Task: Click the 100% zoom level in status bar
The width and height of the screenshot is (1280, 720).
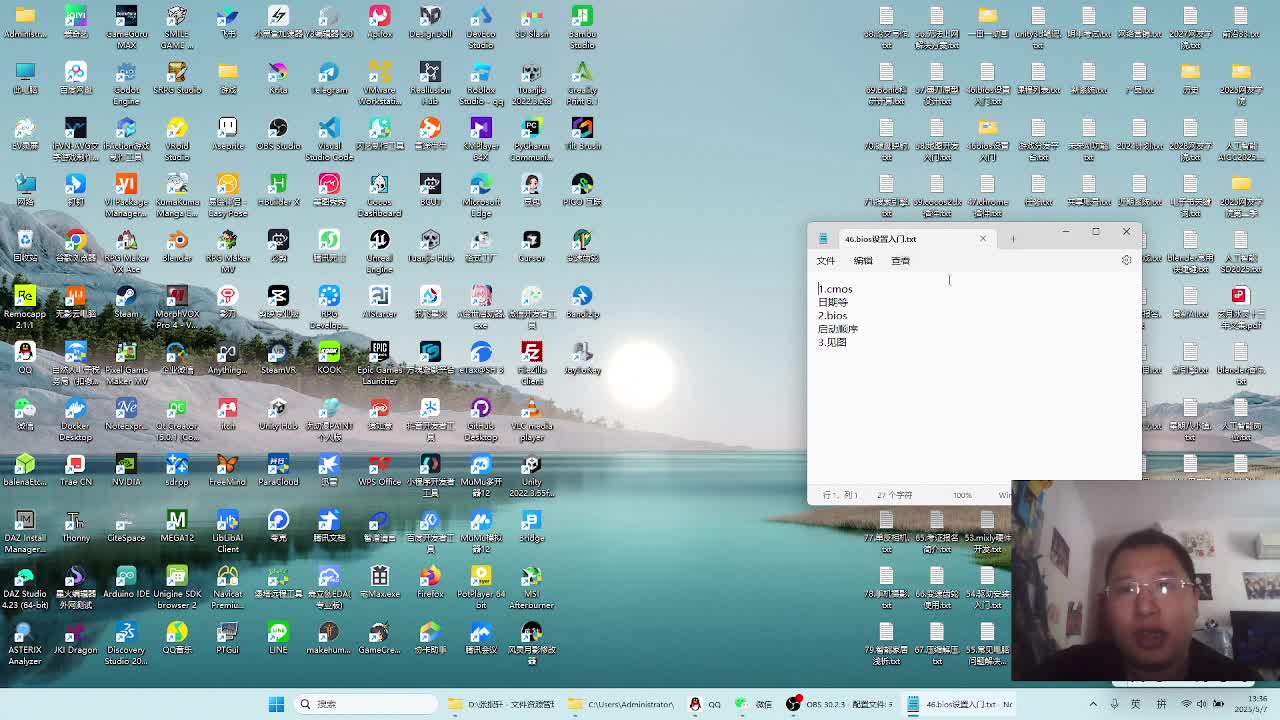Action: coord(962,495)
